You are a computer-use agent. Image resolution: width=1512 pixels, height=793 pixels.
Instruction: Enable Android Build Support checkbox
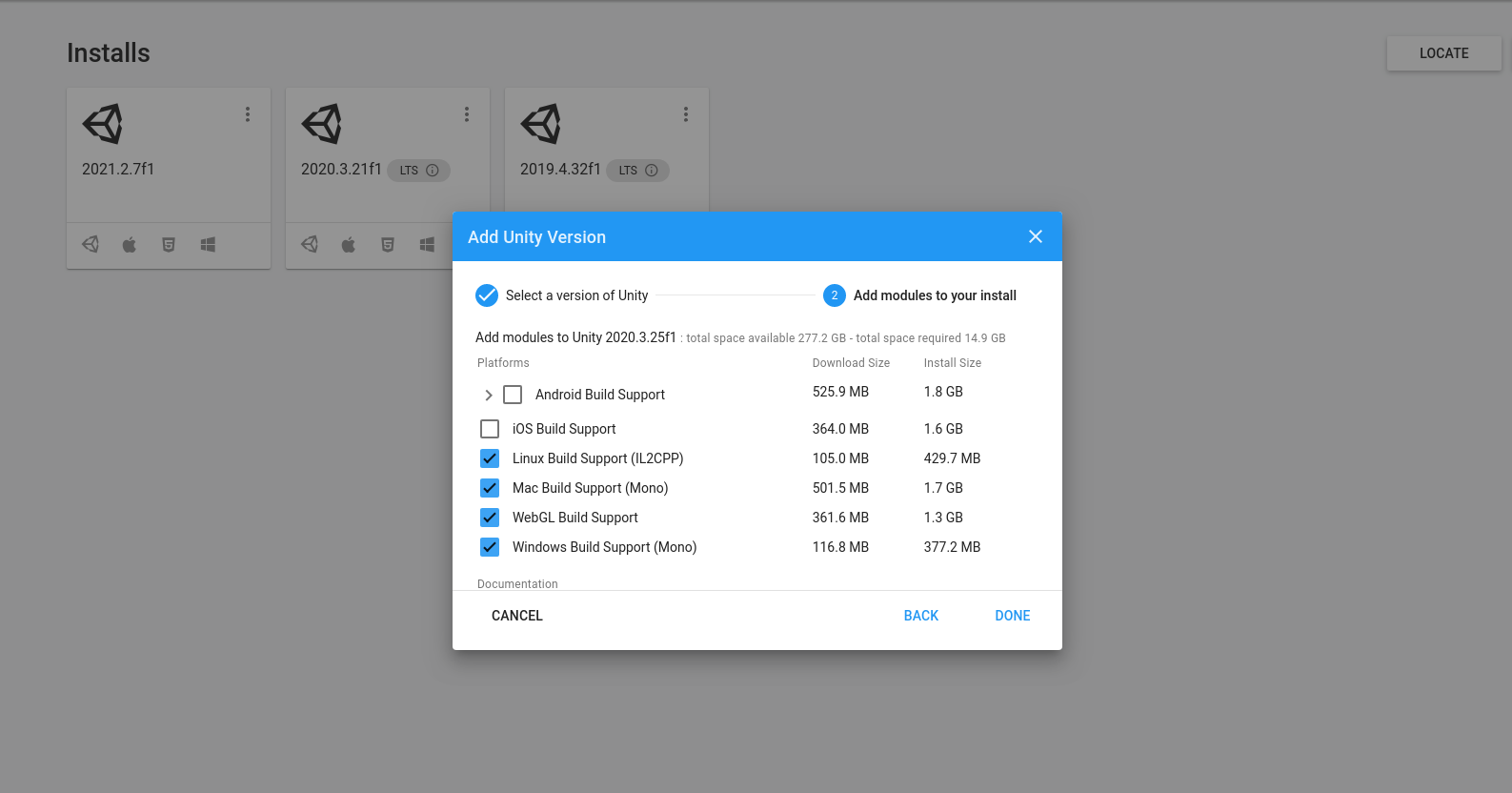513,395
